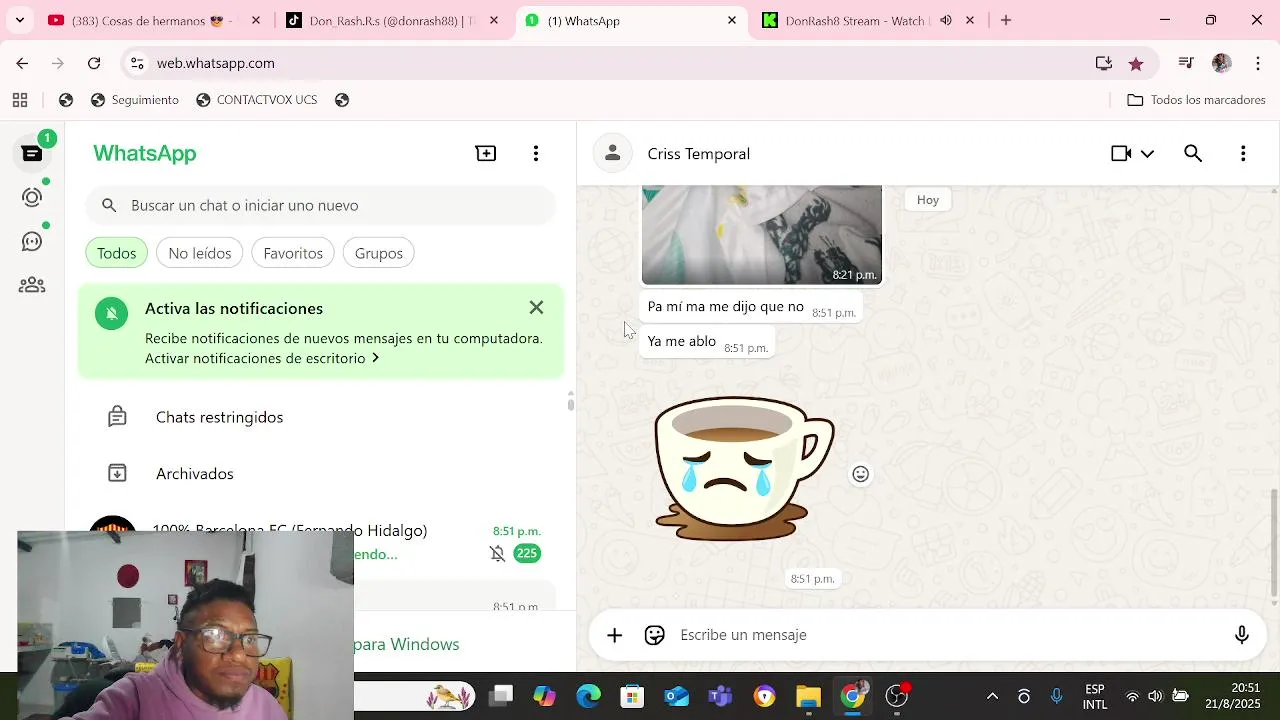Viewport: 1280px width, 720px height.
Task: Open the Status updates sidebar icon
Action: pos(32,197)
